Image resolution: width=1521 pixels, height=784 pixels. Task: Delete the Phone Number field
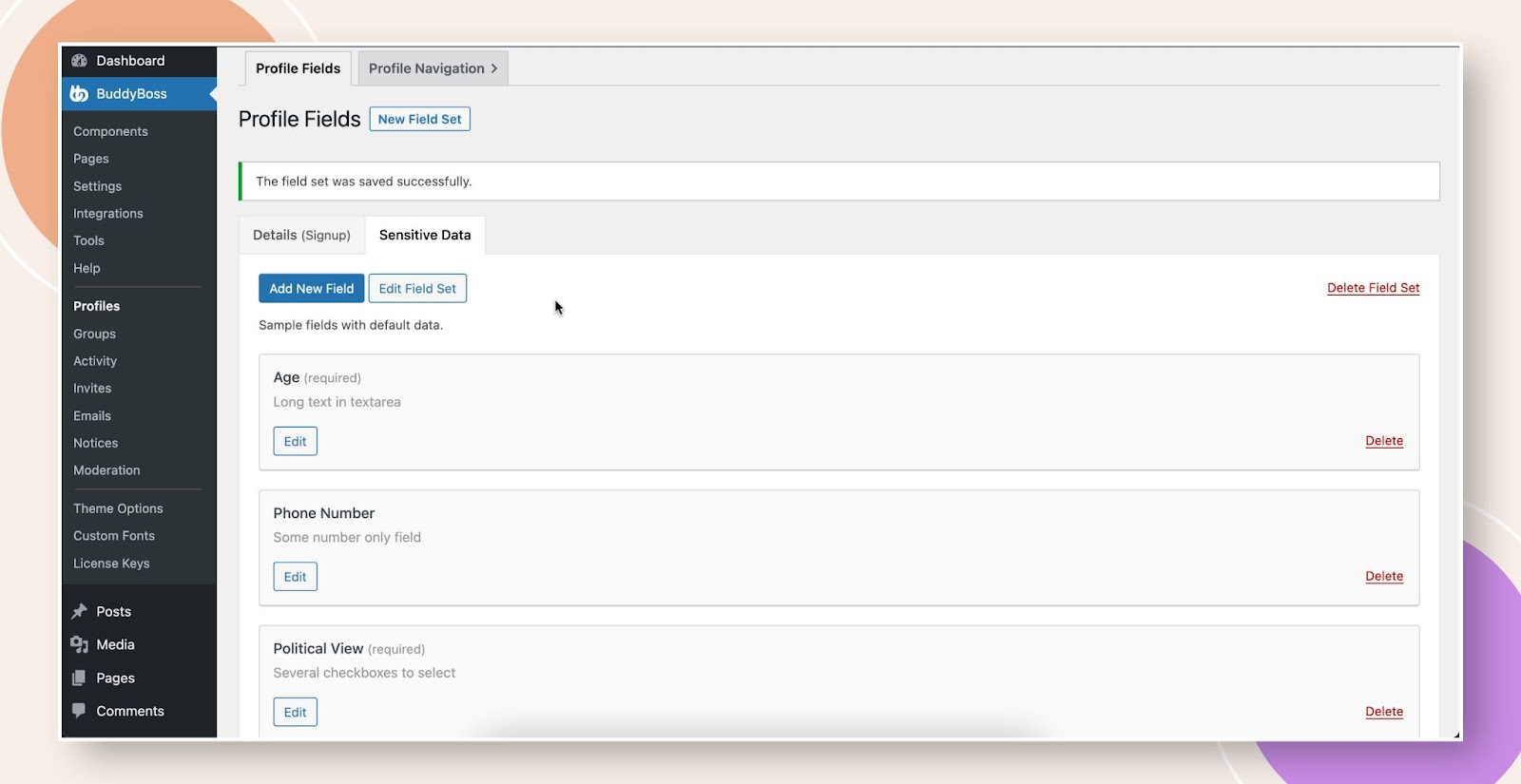(1384, 577)
